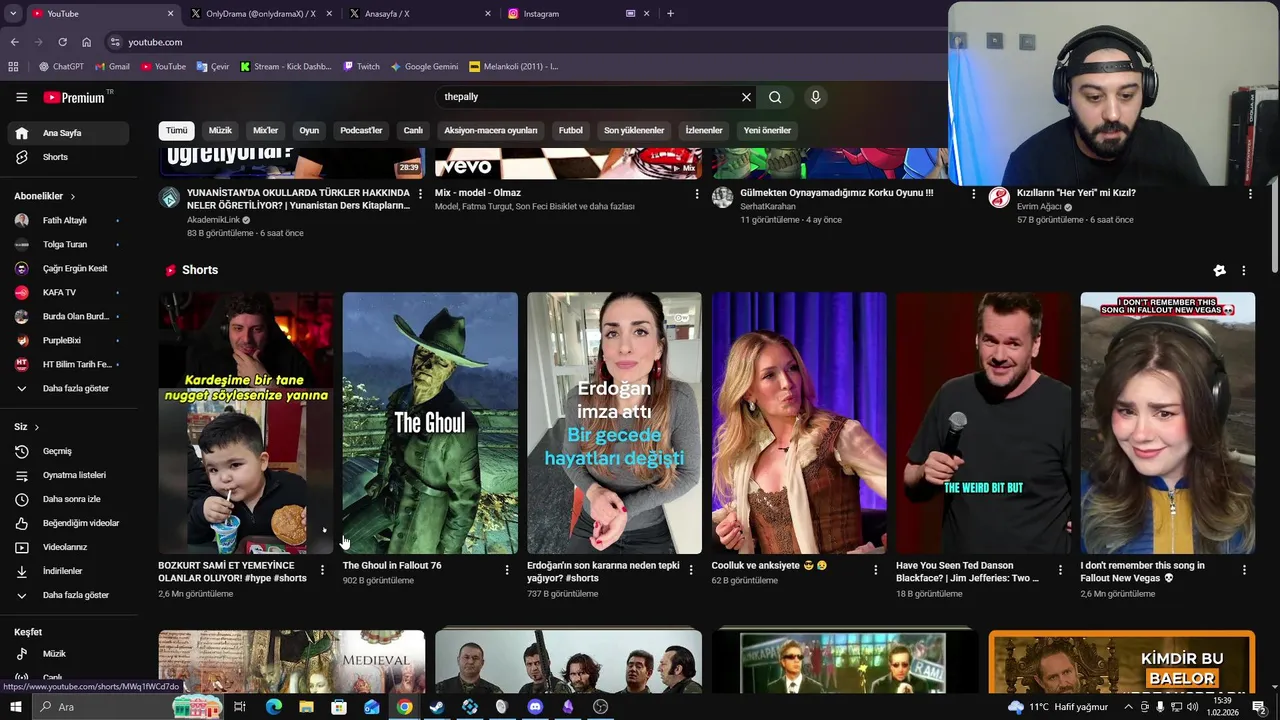The width and height of the screenshot is (1280, 720).
Task: Select the Canlı filter chip
Action: click(x=413, y=130)
